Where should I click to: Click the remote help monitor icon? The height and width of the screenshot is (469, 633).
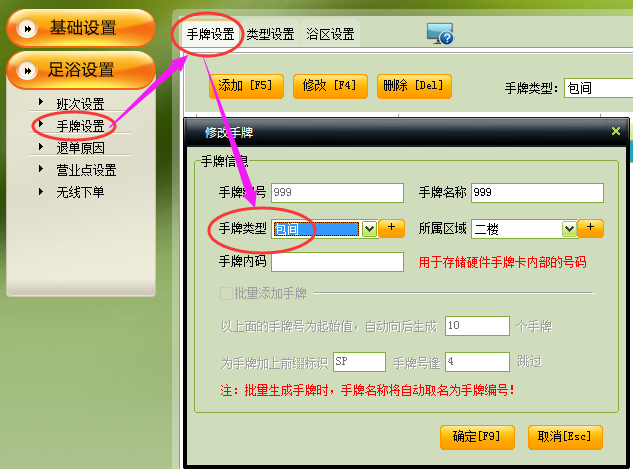[x=440, y=34]
